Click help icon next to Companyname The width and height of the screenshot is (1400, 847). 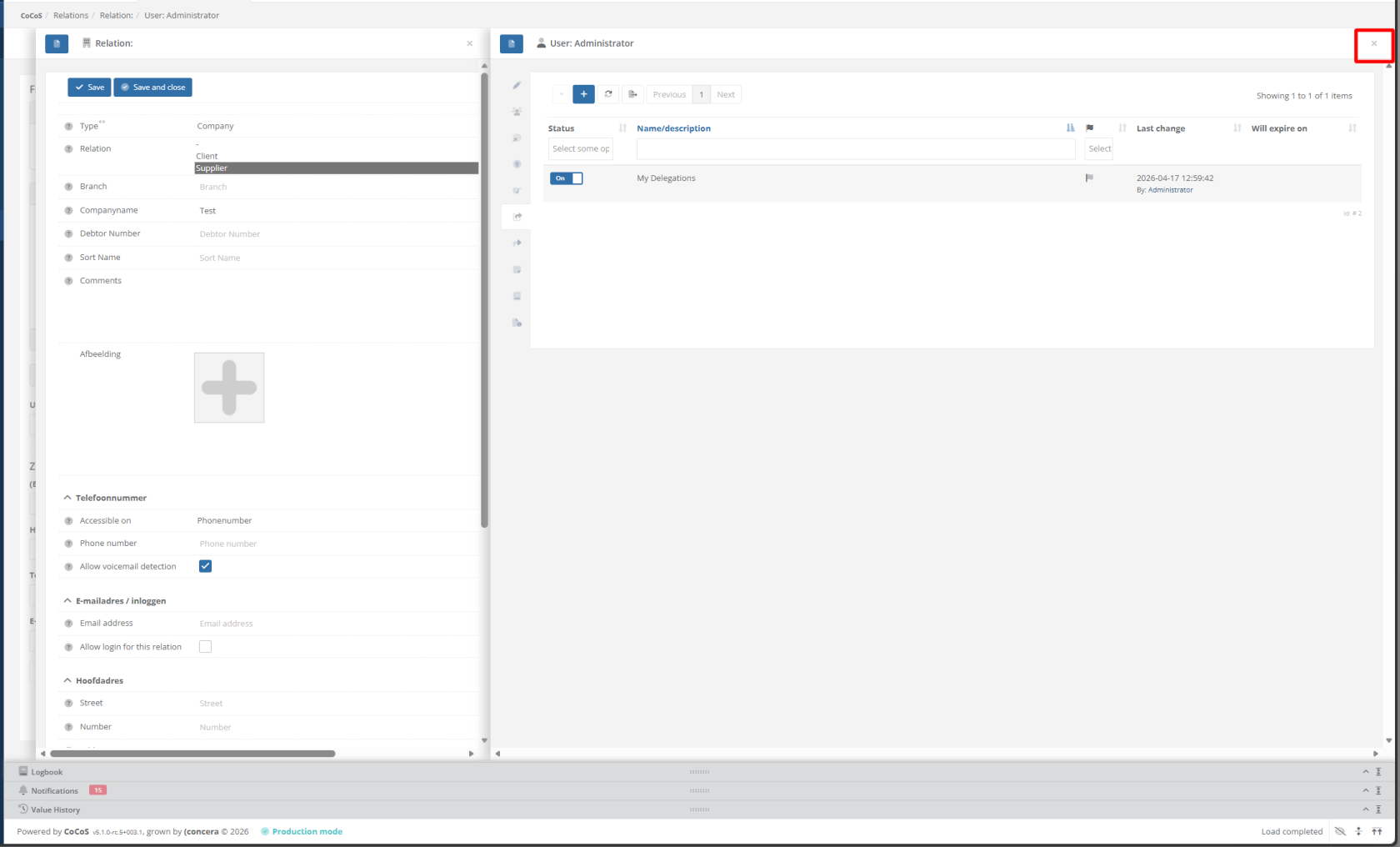pyautogui.click(x=68, y=211)
